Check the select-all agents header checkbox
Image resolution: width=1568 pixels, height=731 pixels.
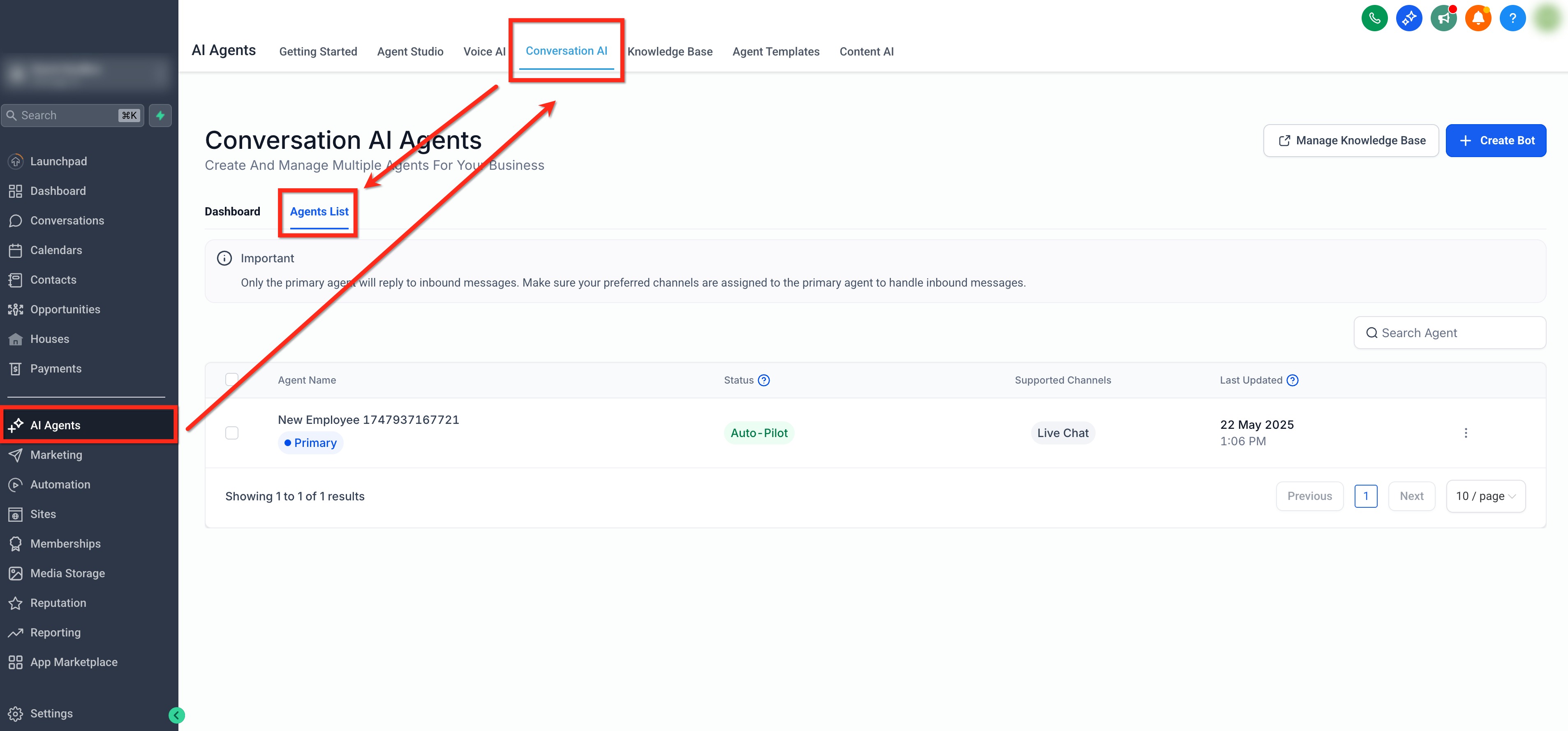pos(231,380)
